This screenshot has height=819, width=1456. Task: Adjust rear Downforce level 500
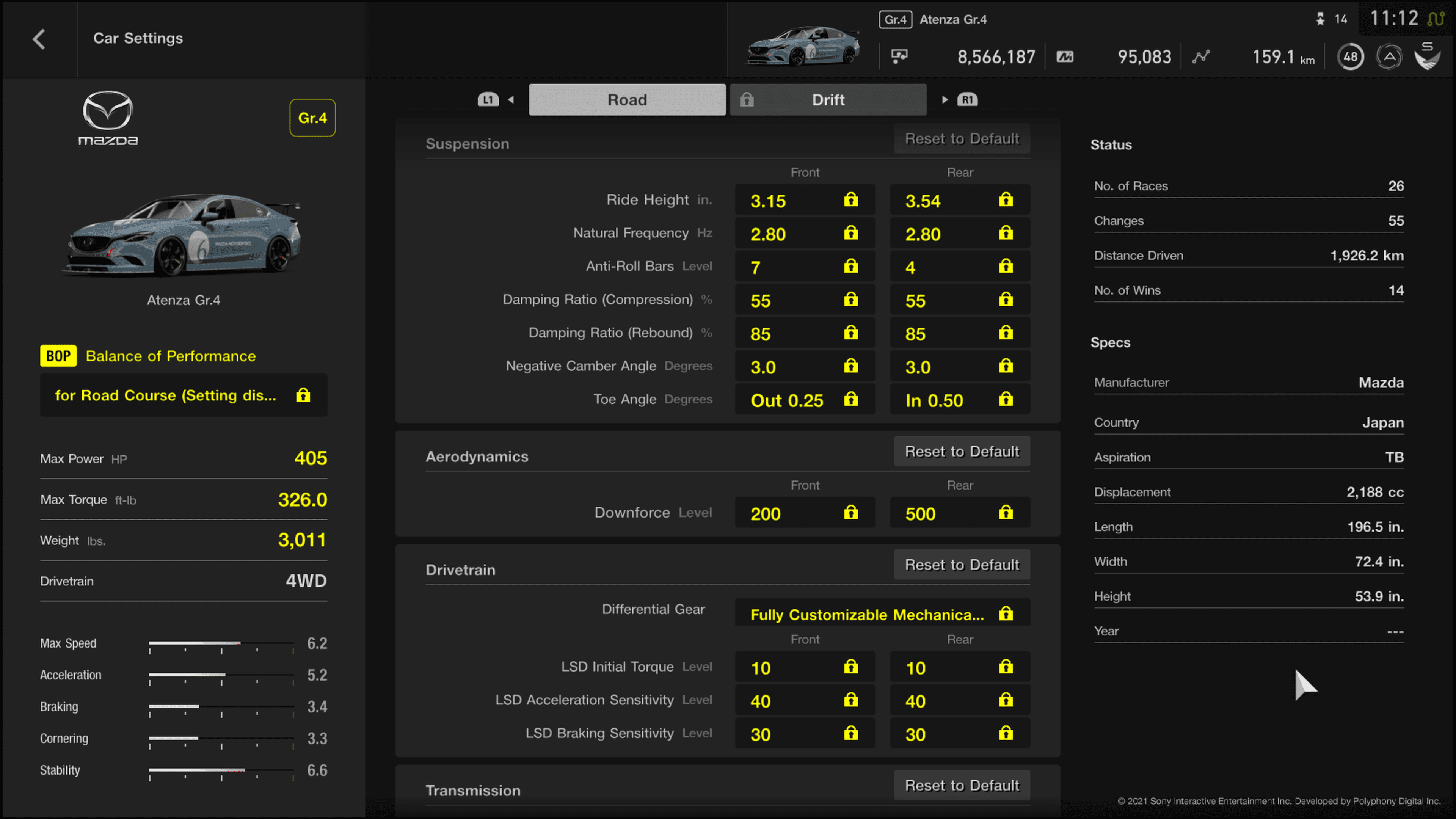tap(960, 513)
